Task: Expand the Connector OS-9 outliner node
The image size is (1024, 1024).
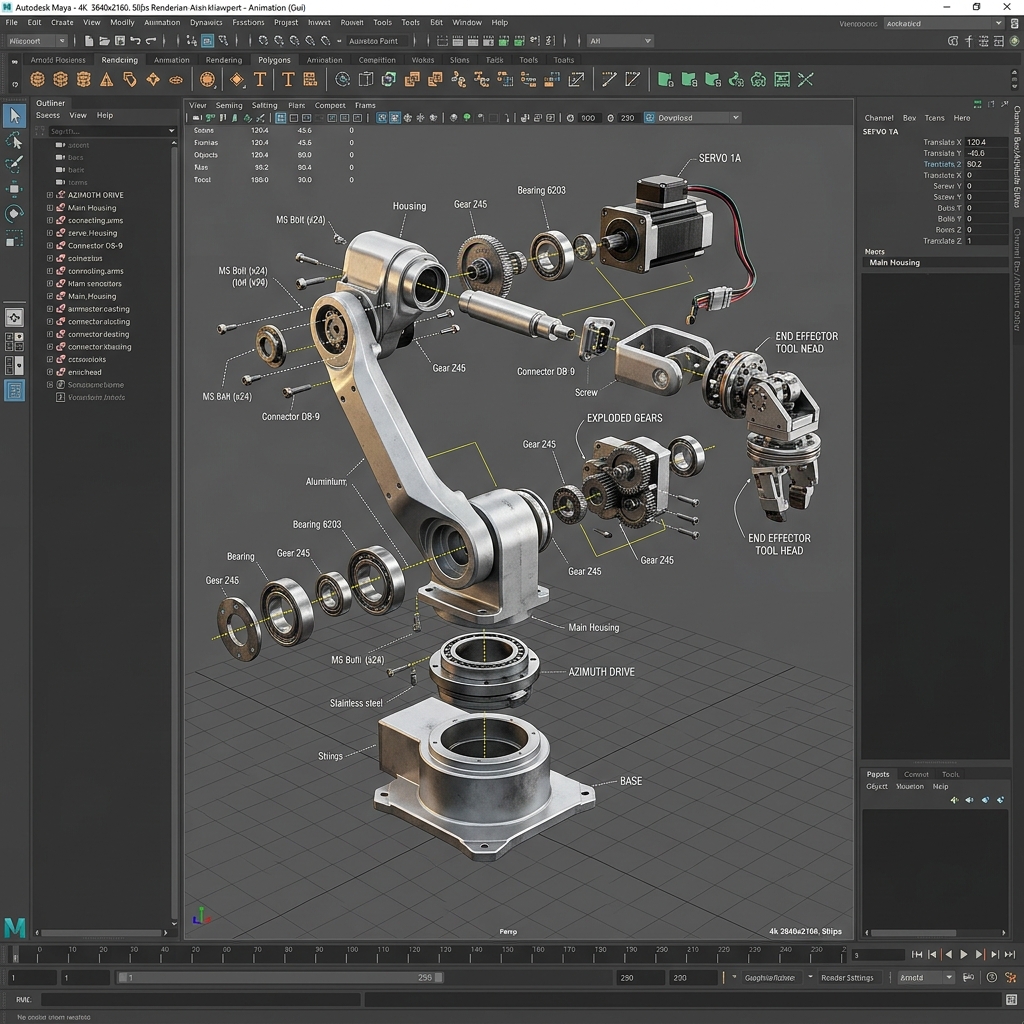Action: coord(50,246)
